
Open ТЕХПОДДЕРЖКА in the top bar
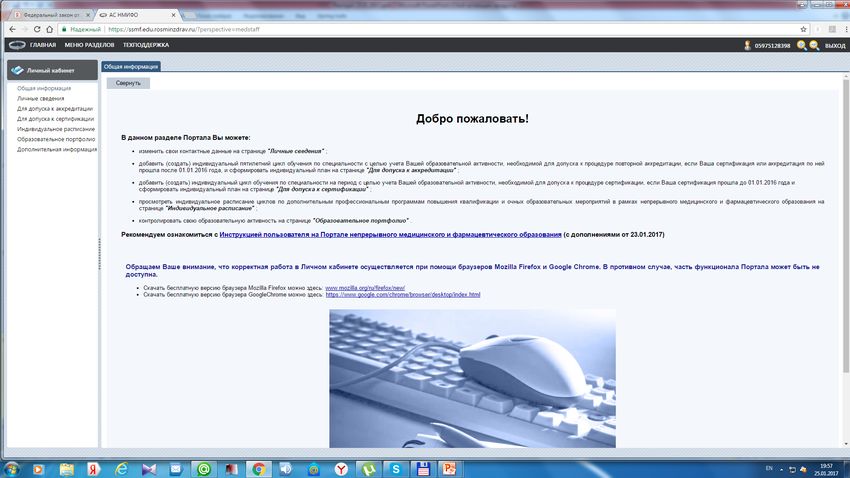point(146,45)
